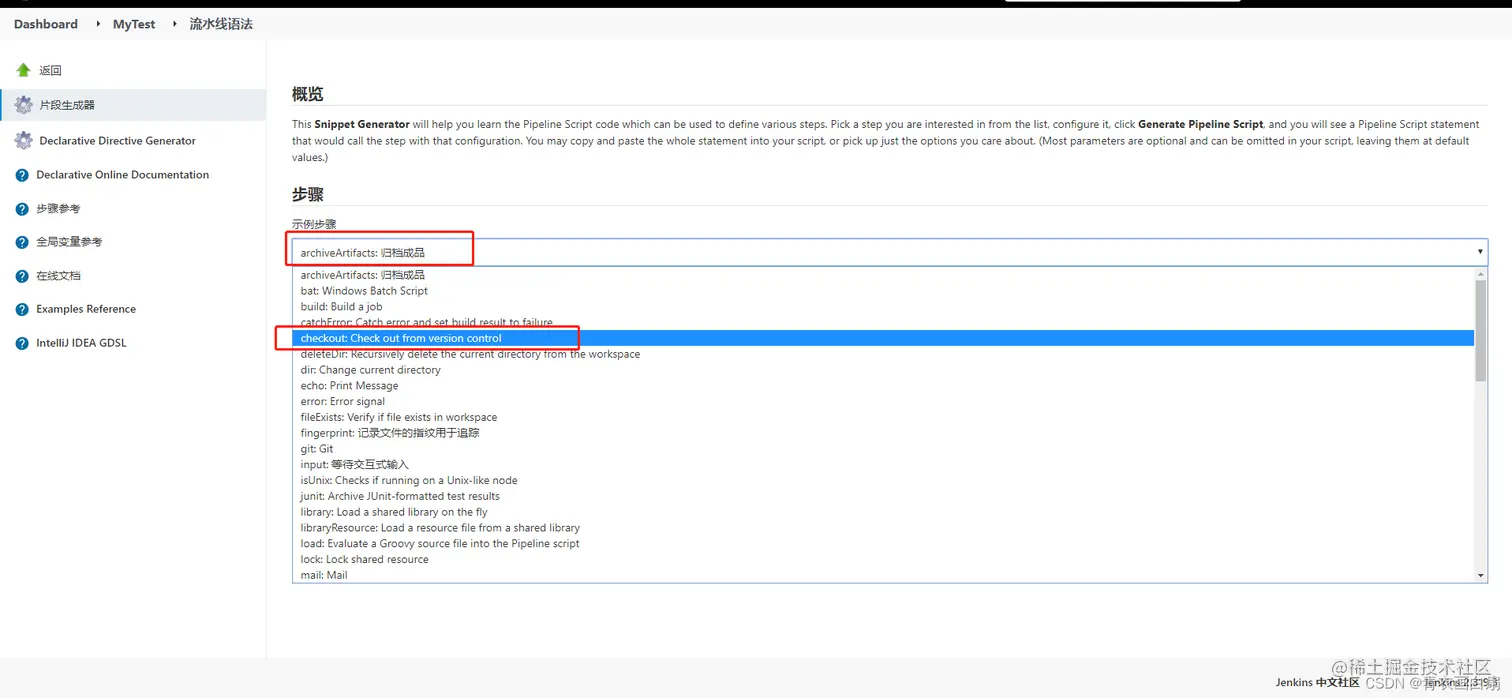Select fileExists: Verify if file exists option

[883, 417]
